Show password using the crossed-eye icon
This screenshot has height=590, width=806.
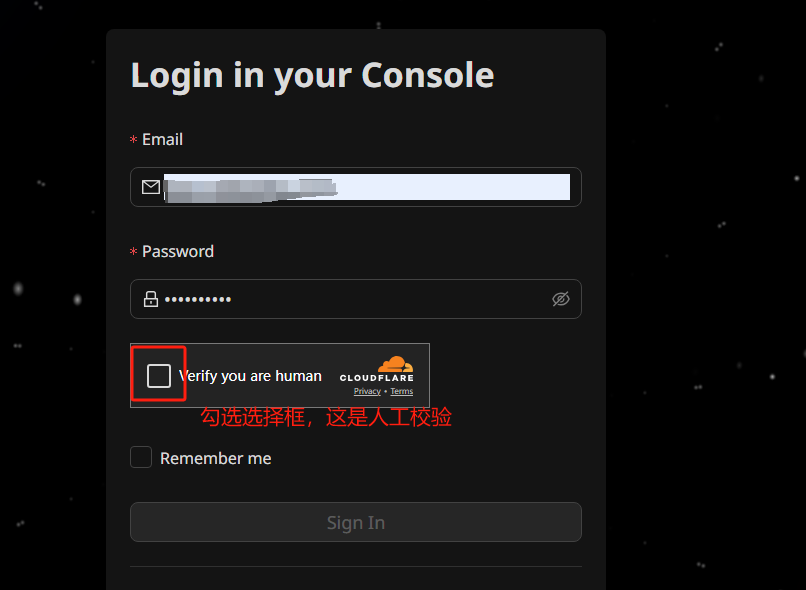560,299
